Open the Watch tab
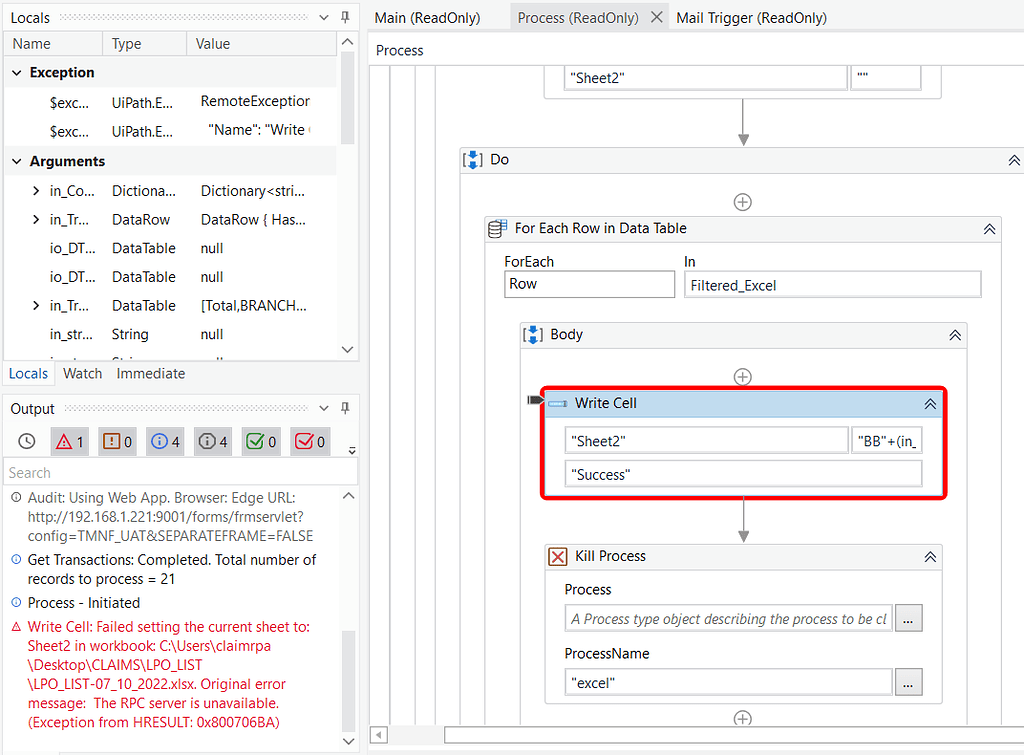The width and height of the screenshot is (1024, 755). click(82, 373)
